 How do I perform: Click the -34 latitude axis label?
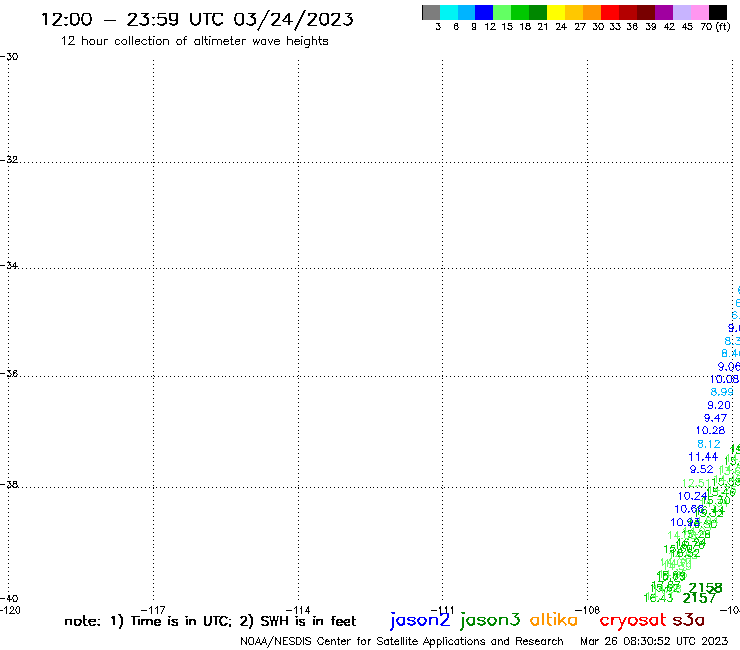[9, 265]
